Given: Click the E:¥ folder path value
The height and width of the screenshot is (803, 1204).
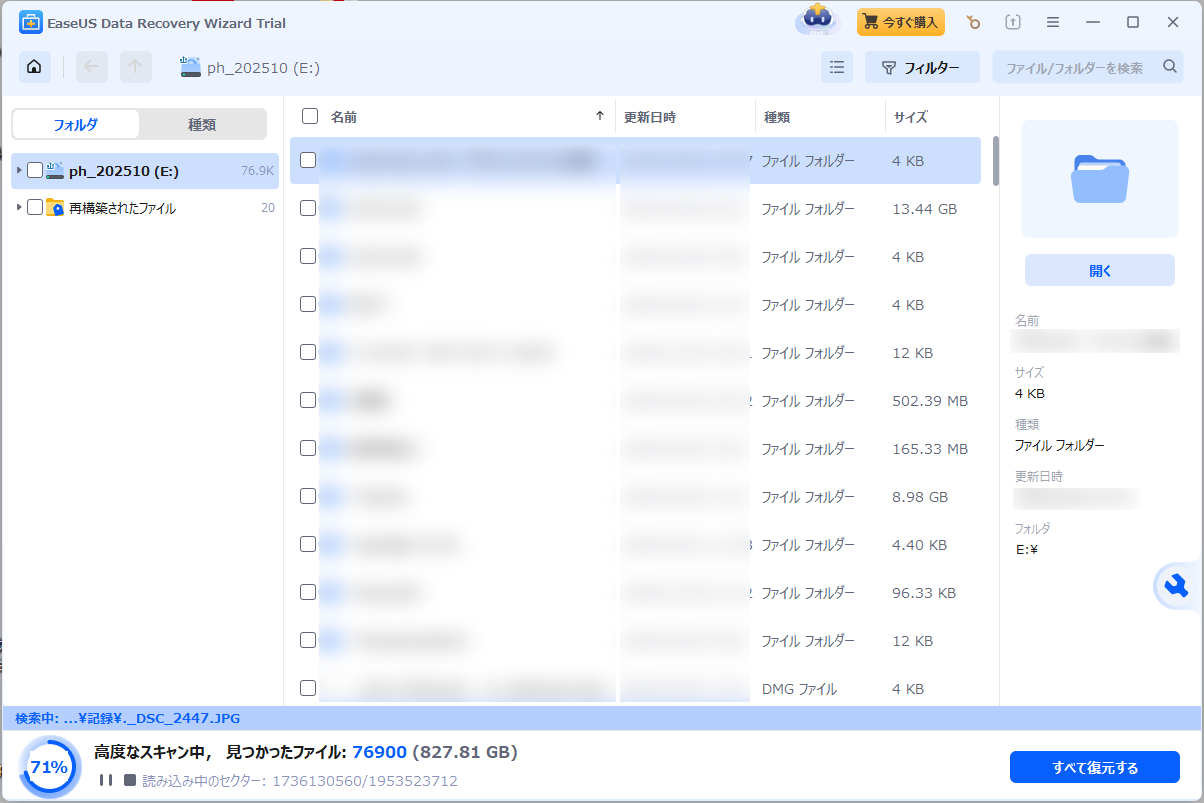Looking at the screenshot, I should [x=1029, y=549].
